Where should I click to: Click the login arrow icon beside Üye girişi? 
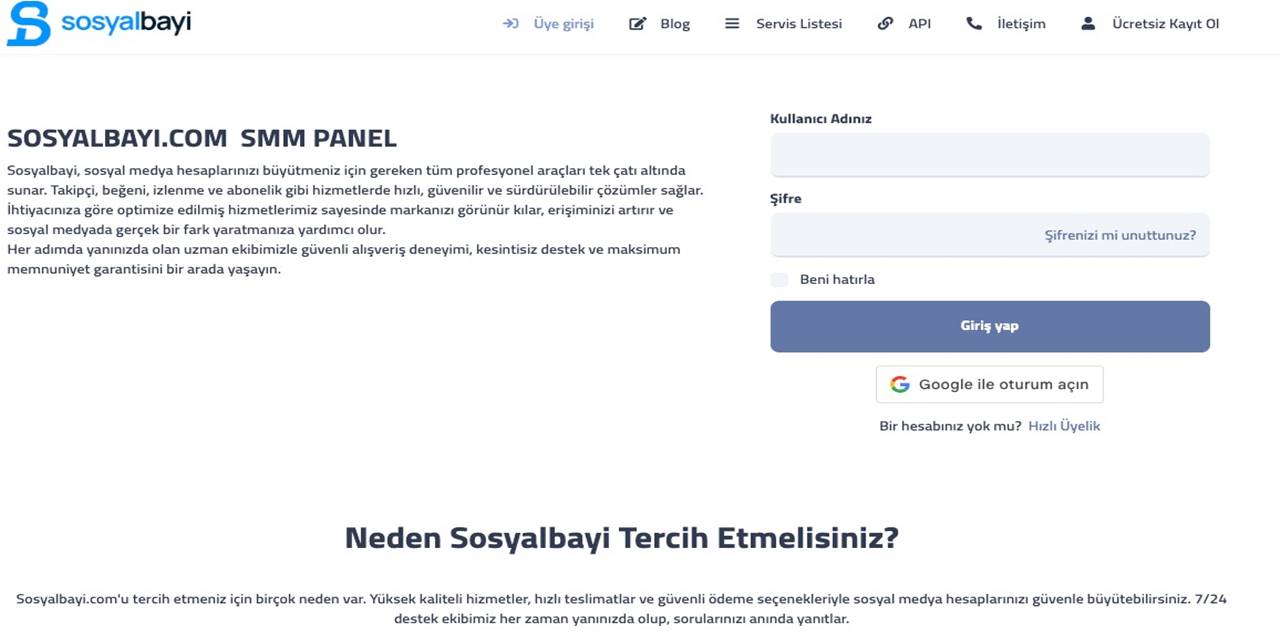click(511, 23)
